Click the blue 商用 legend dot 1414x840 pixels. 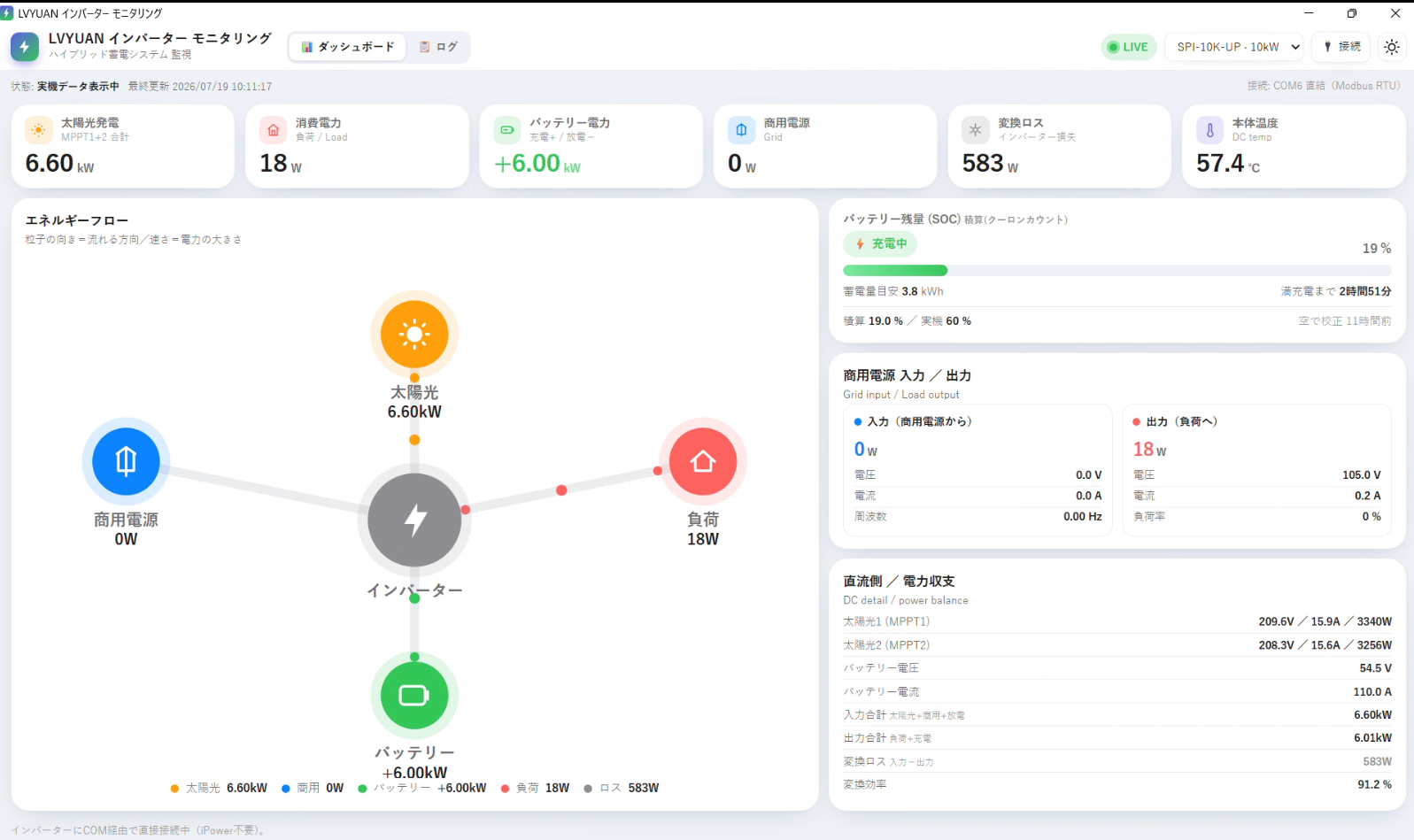pyautogui.click(x=285, y=789)
